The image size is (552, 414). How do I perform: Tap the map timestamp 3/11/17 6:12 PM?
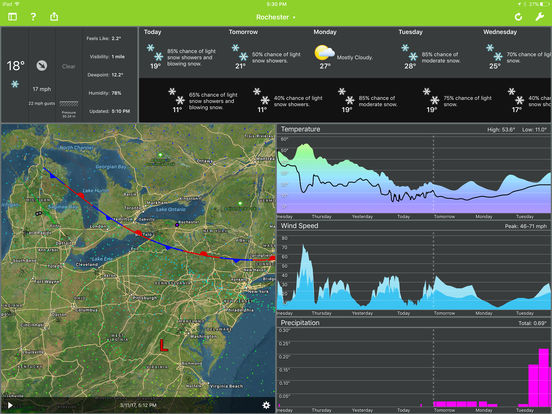[x=138, y=405]
